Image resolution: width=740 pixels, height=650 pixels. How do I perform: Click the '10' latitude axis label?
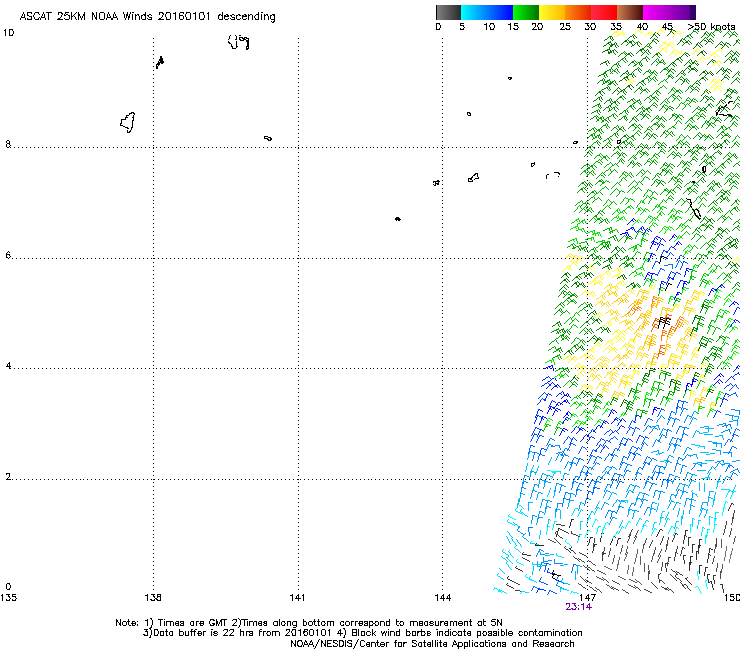[8, 33]
